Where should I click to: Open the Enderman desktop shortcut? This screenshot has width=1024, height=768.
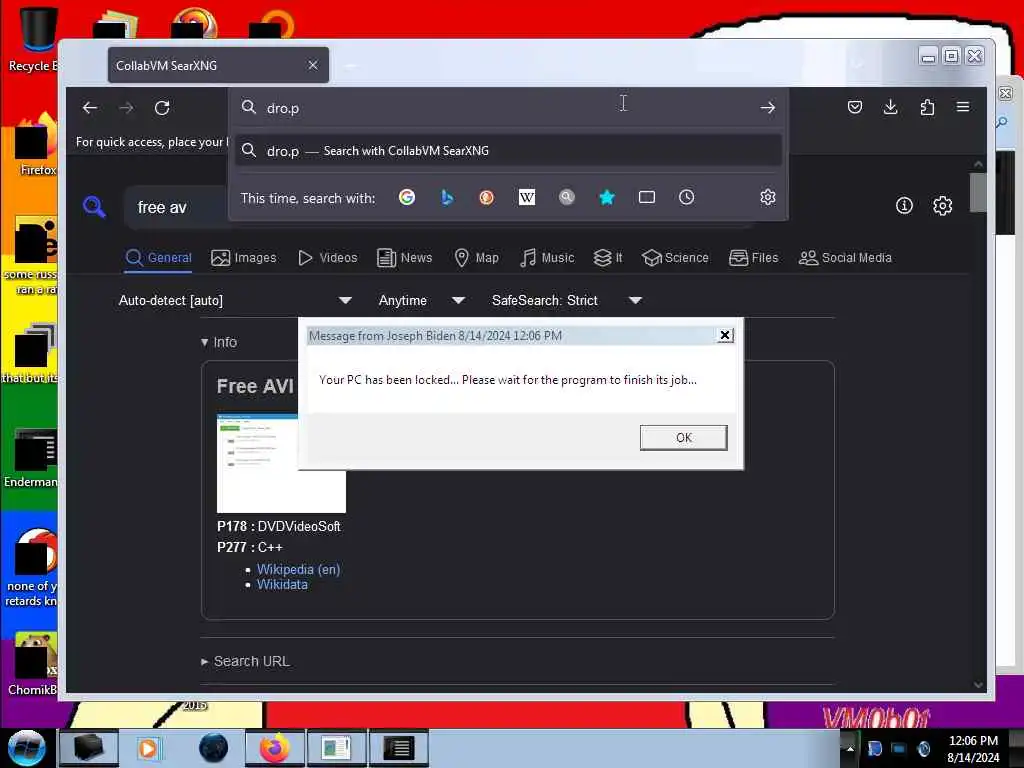point(31,458)
